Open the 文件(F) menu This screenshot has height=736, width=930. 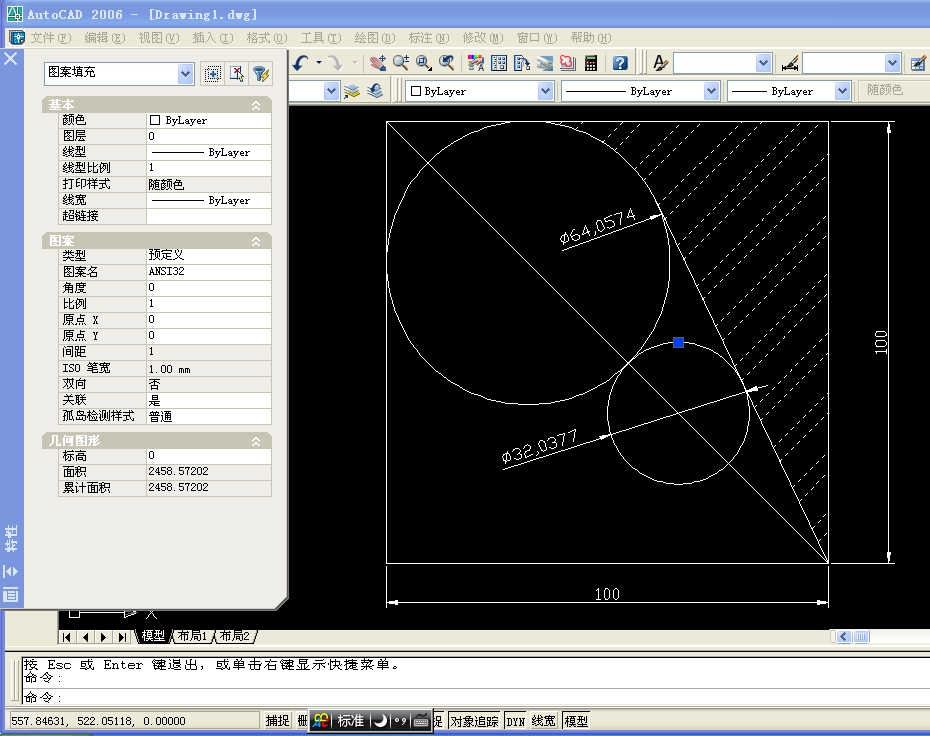tap(50, 38)
